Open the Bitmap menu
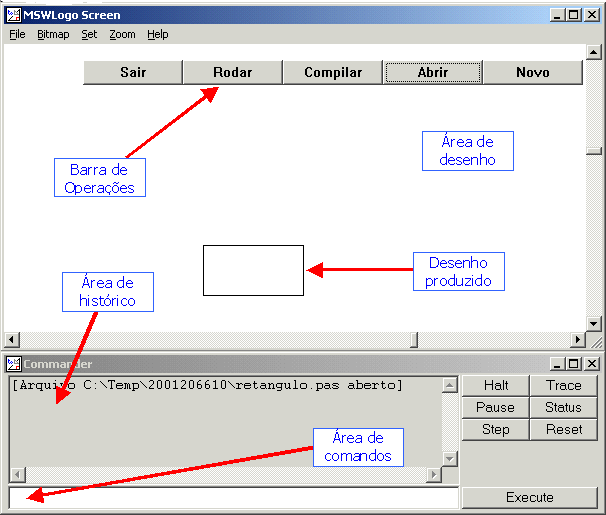 click(x=53, y=34)
